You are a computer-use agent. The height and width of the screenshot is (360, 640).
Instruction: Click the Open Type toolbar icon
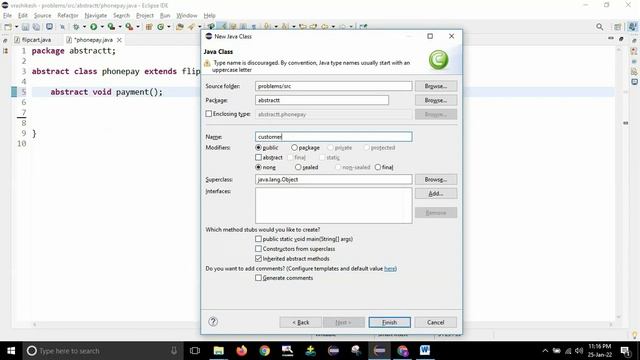pos(180,27)
